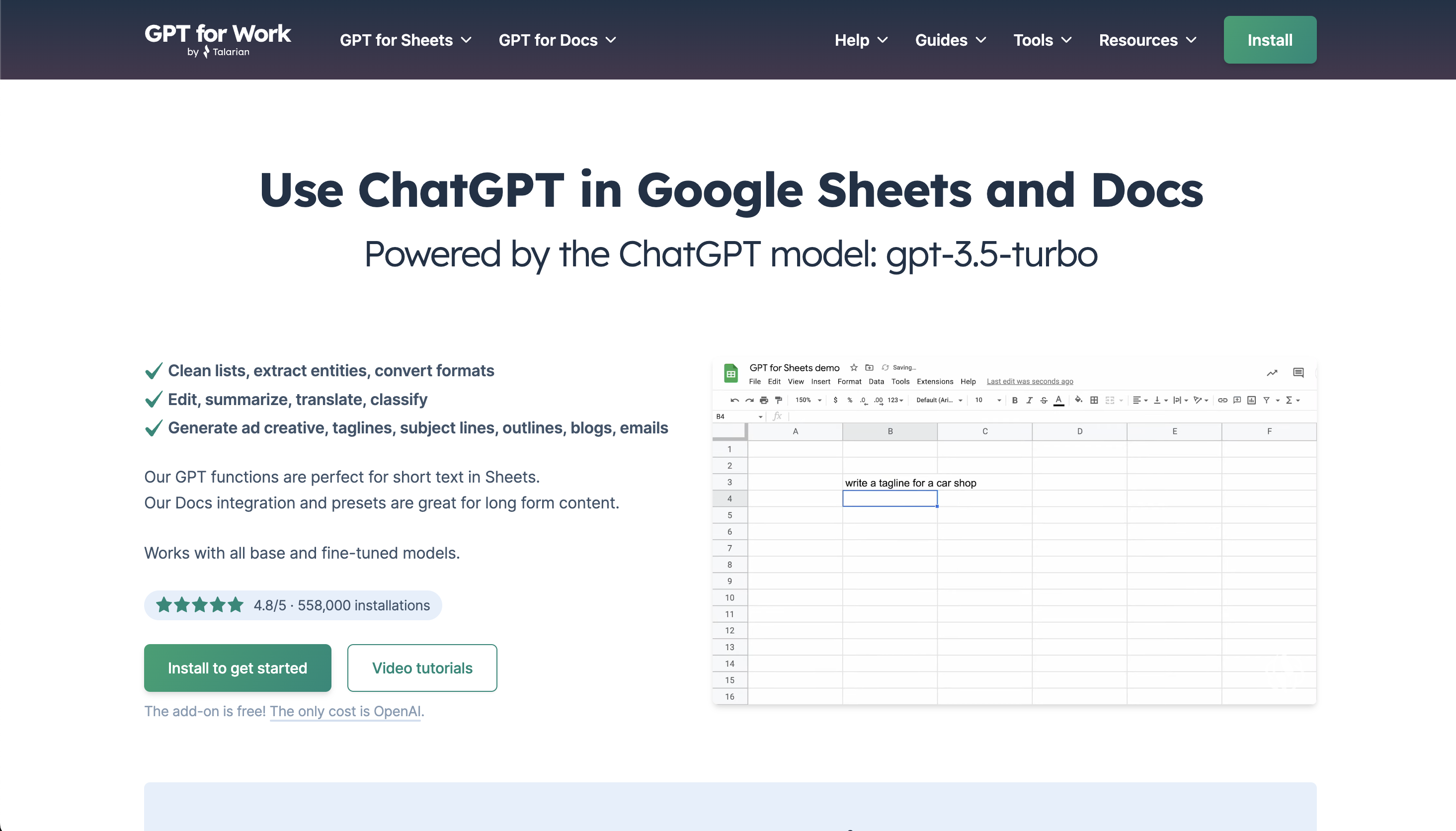Toggle strikethrough in the Sheets toolbar
The image size is (1456, 831).
[x=1044, y=400]
